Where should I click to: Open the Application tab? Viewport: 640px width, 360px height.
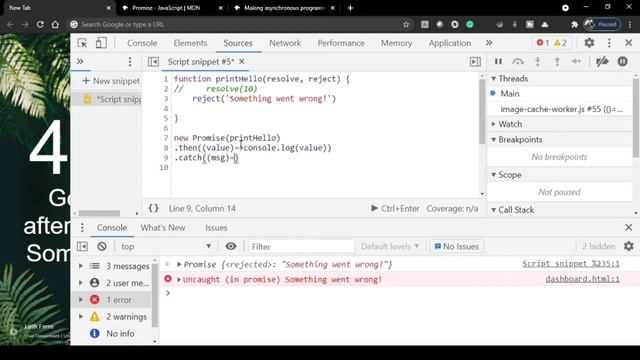(x=449, y=43)
